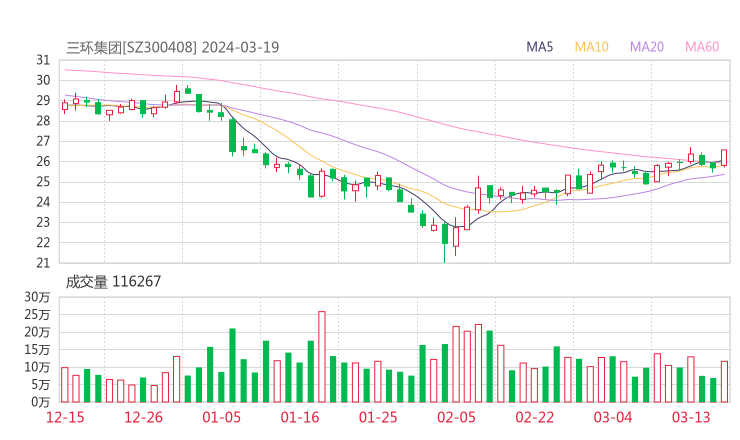Click the 01-05 date axis label

click(x=221, y=417)
